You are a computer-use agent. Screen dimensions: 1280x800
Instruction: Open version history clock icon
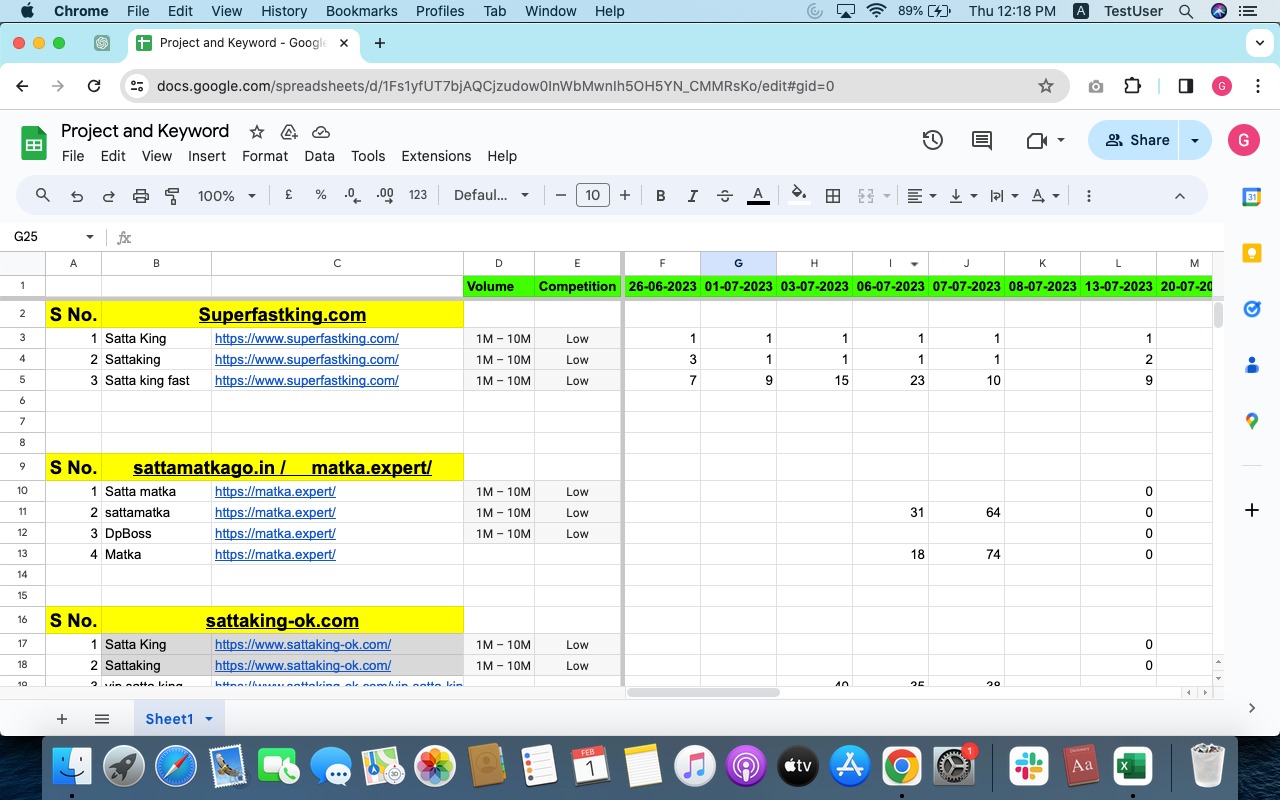click(932, 141)
